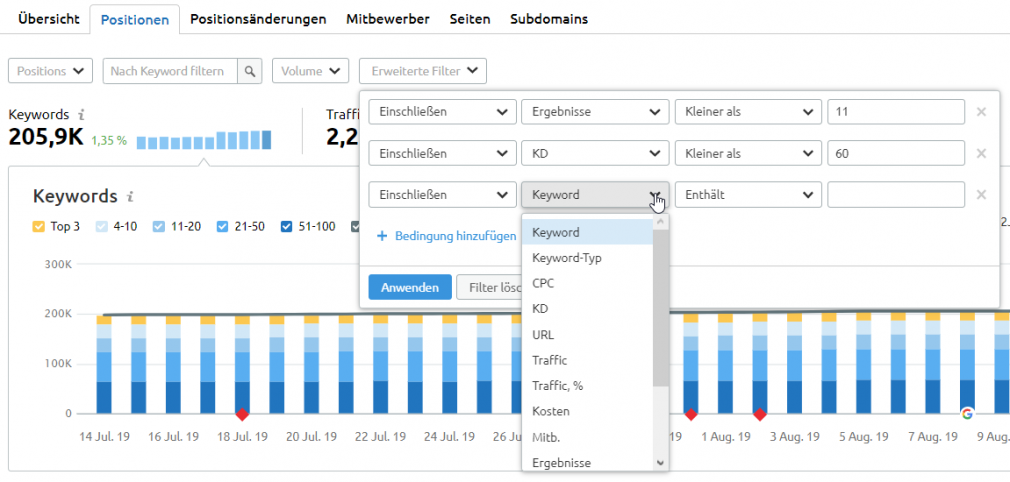Screen dimensions: 1010x482
Task: Click the value field containing 11
Action: pyautogui.click(x=896, y=112)
